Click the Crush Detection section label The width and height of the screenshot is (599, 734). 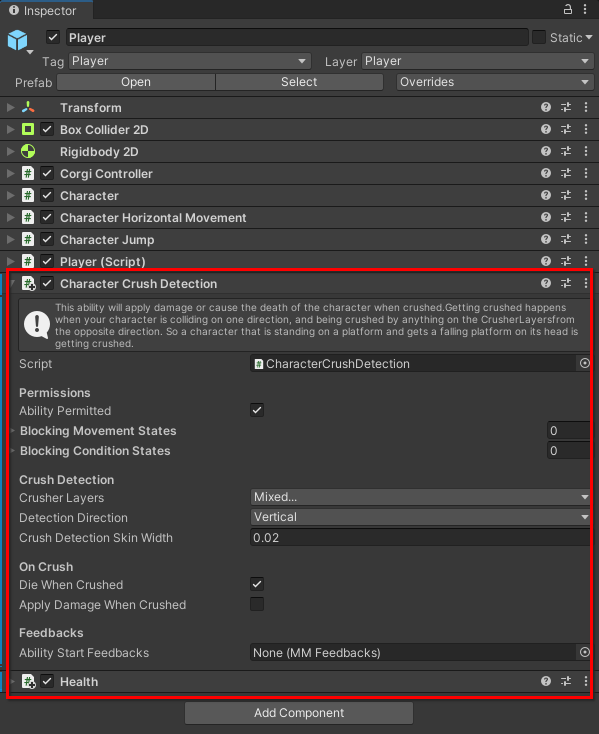(x=66, y=479)
